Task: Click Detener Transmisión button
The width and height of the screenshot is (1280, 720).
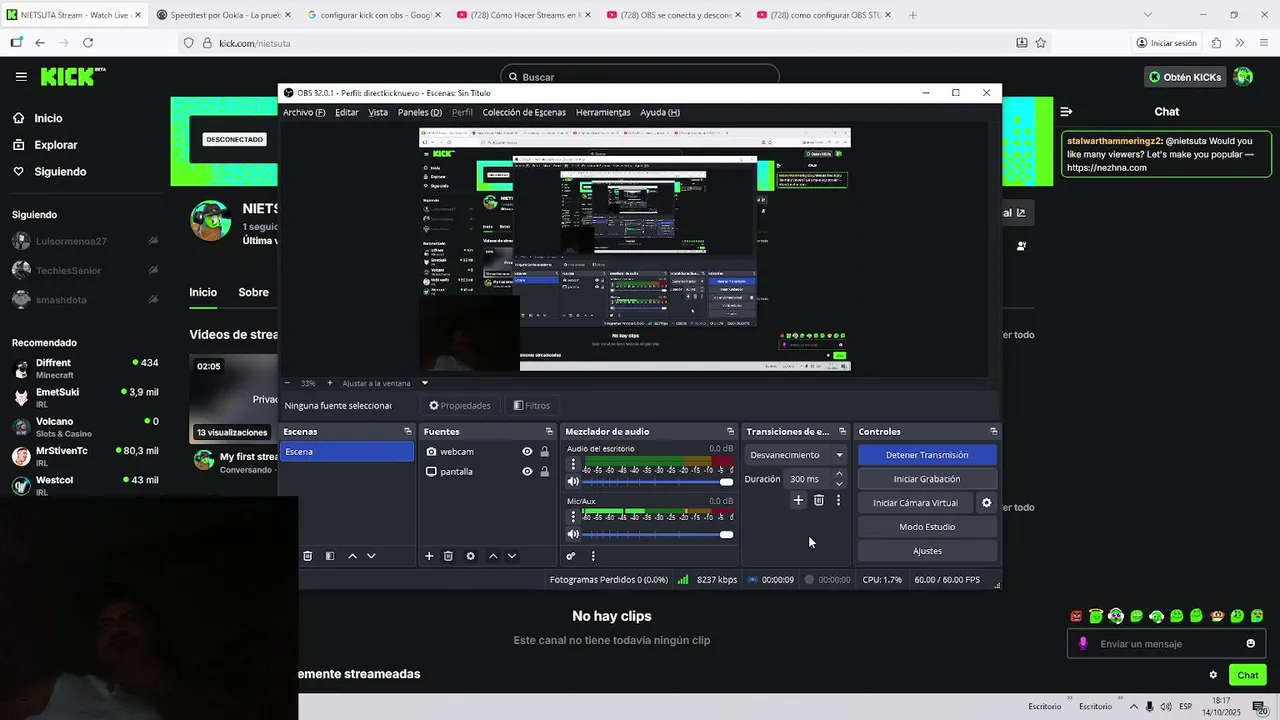Action: [x=927, y=455]
